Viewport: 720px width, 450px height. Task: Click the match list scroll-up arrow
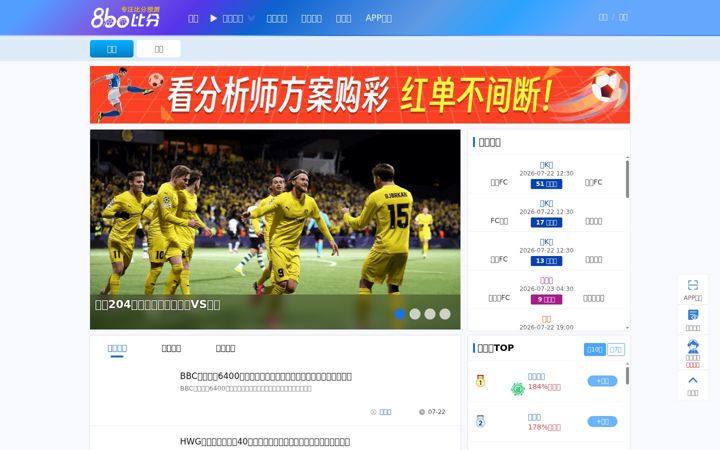pos(627,158)
